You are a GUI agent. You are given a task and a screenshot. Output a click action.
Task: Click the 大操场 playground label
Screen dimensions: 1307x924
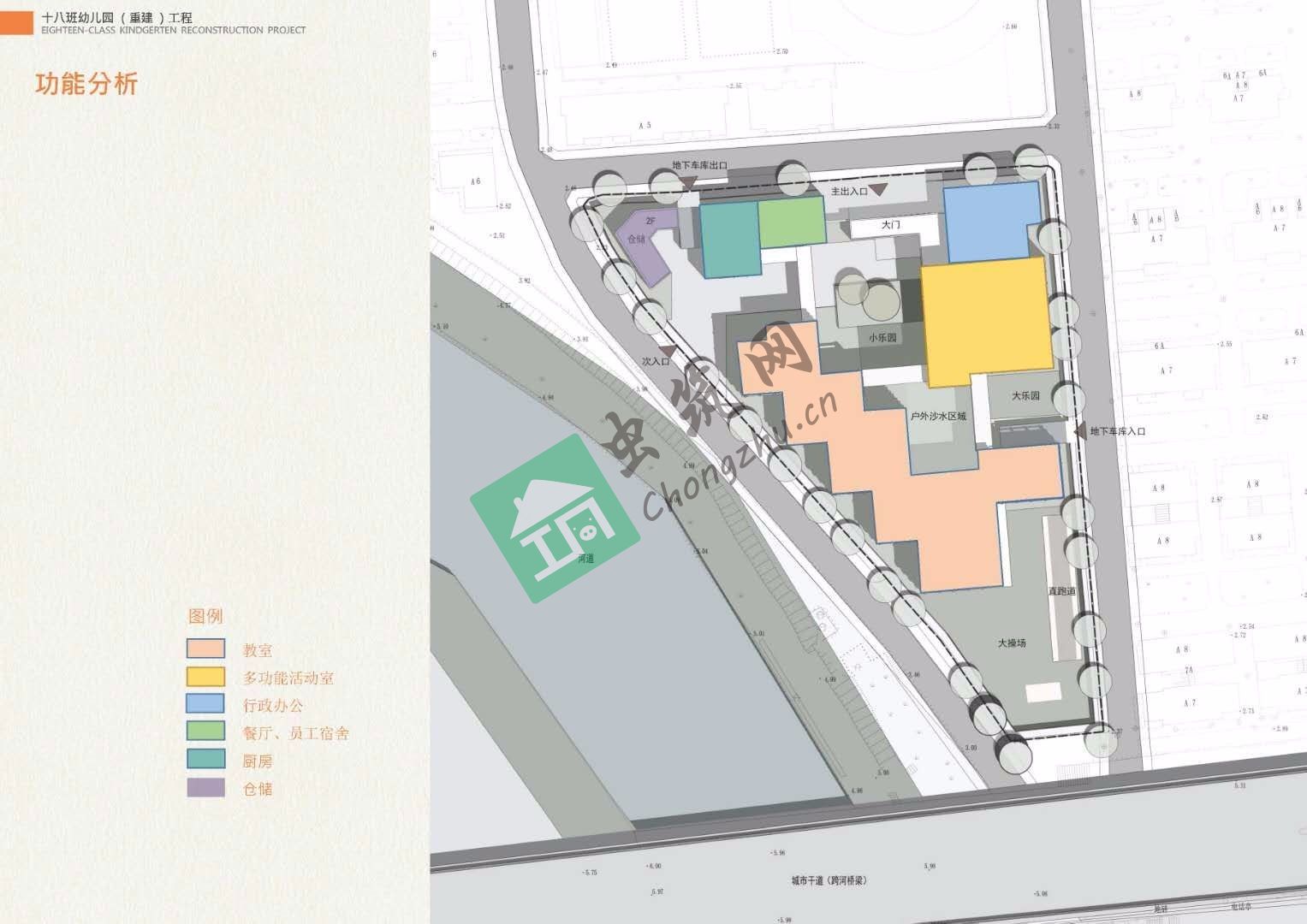pos(1011,643)
